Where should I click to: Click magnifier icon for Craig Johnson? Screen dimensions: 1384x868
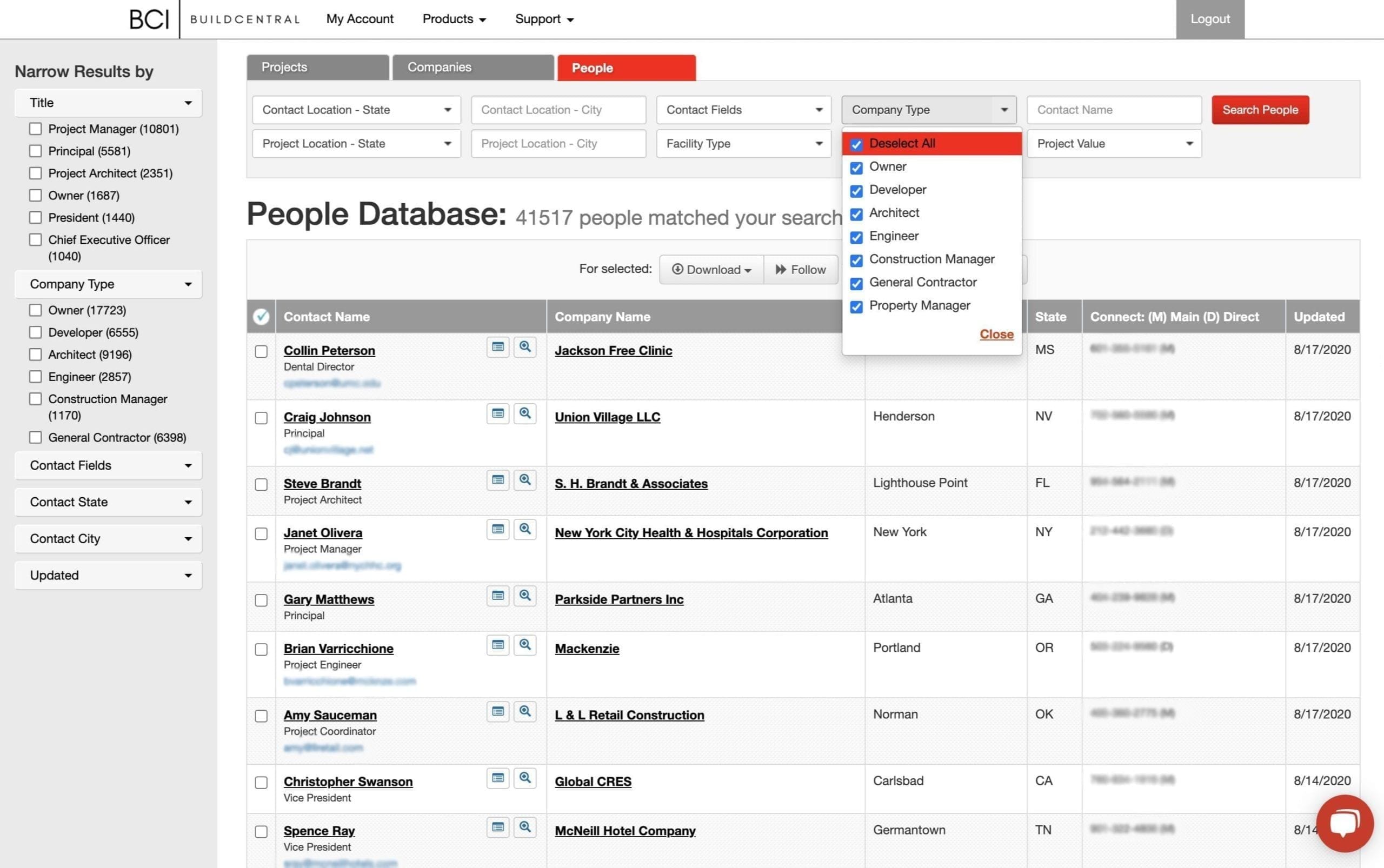(525, 413)
